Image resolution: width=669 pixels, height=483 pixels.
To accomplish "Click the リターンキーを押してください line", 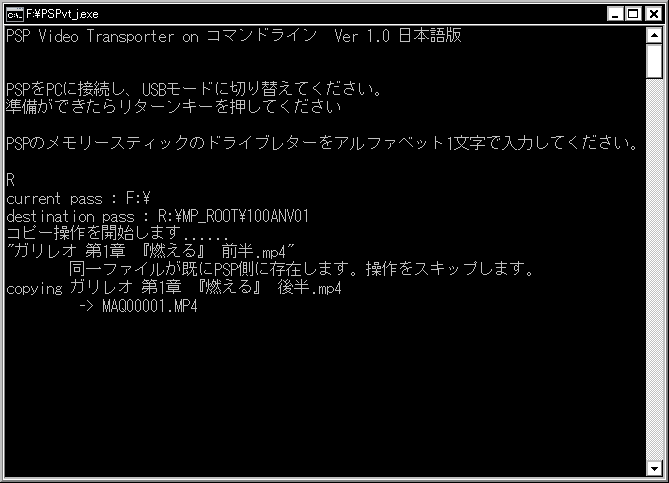I will [174, 107].
